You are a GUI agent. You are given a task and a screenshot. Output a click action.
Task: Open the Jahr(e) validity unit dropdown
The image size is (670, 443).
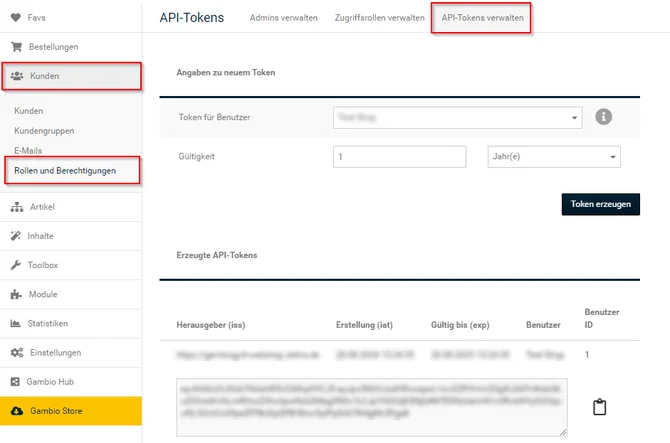tap(554, 157)
